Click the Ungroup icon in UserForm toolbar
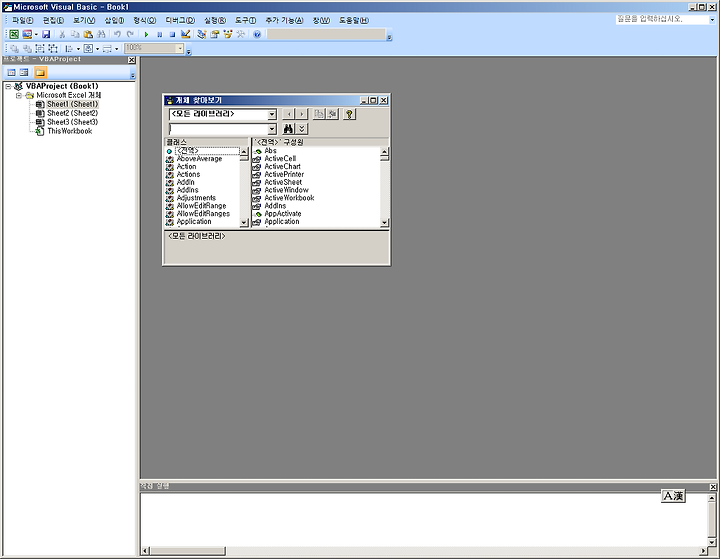 point(53,48)
